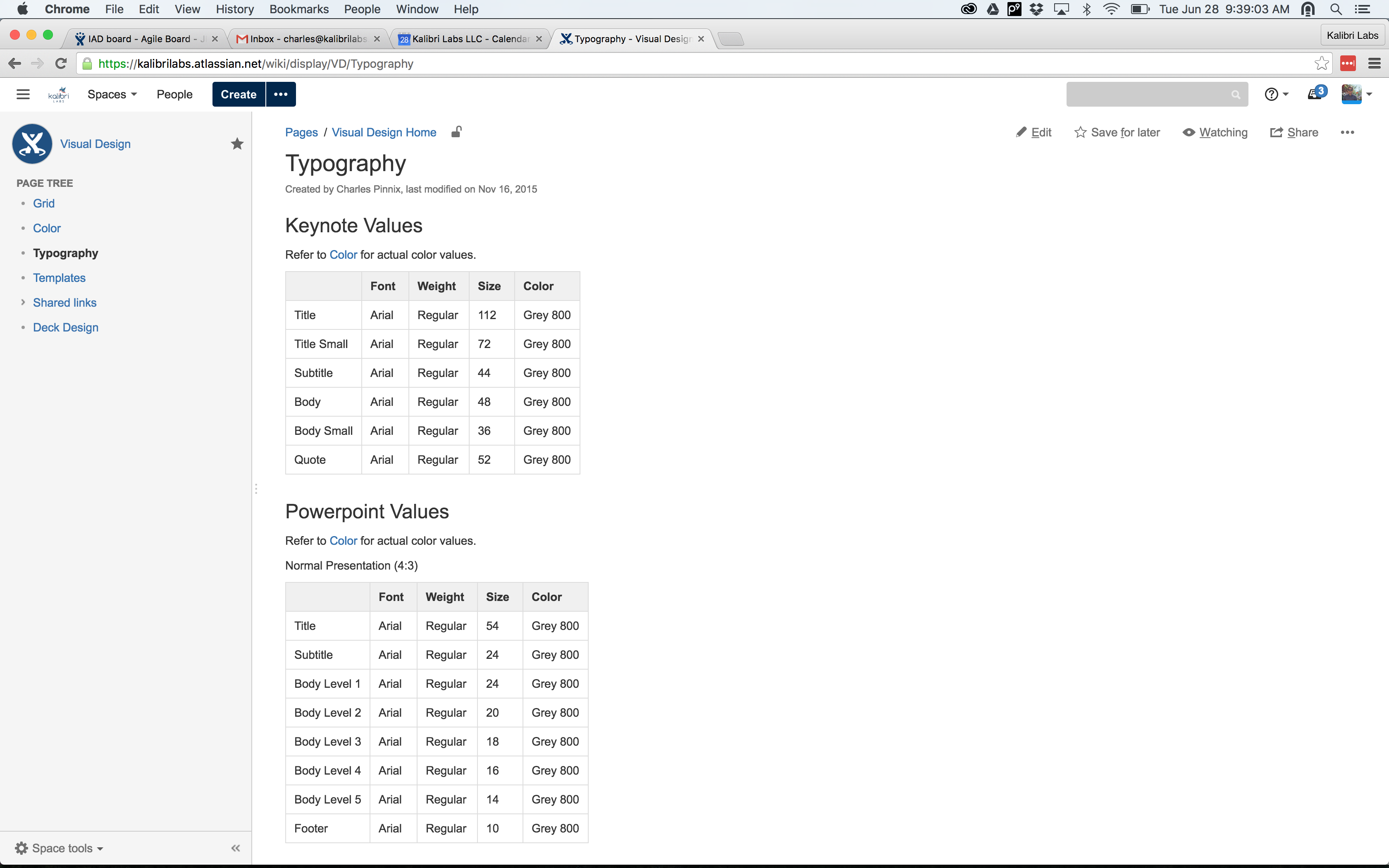Click the page restrictions unlock icon
Viewport: 1389px width, 868px height.
[x=456, y=132]
